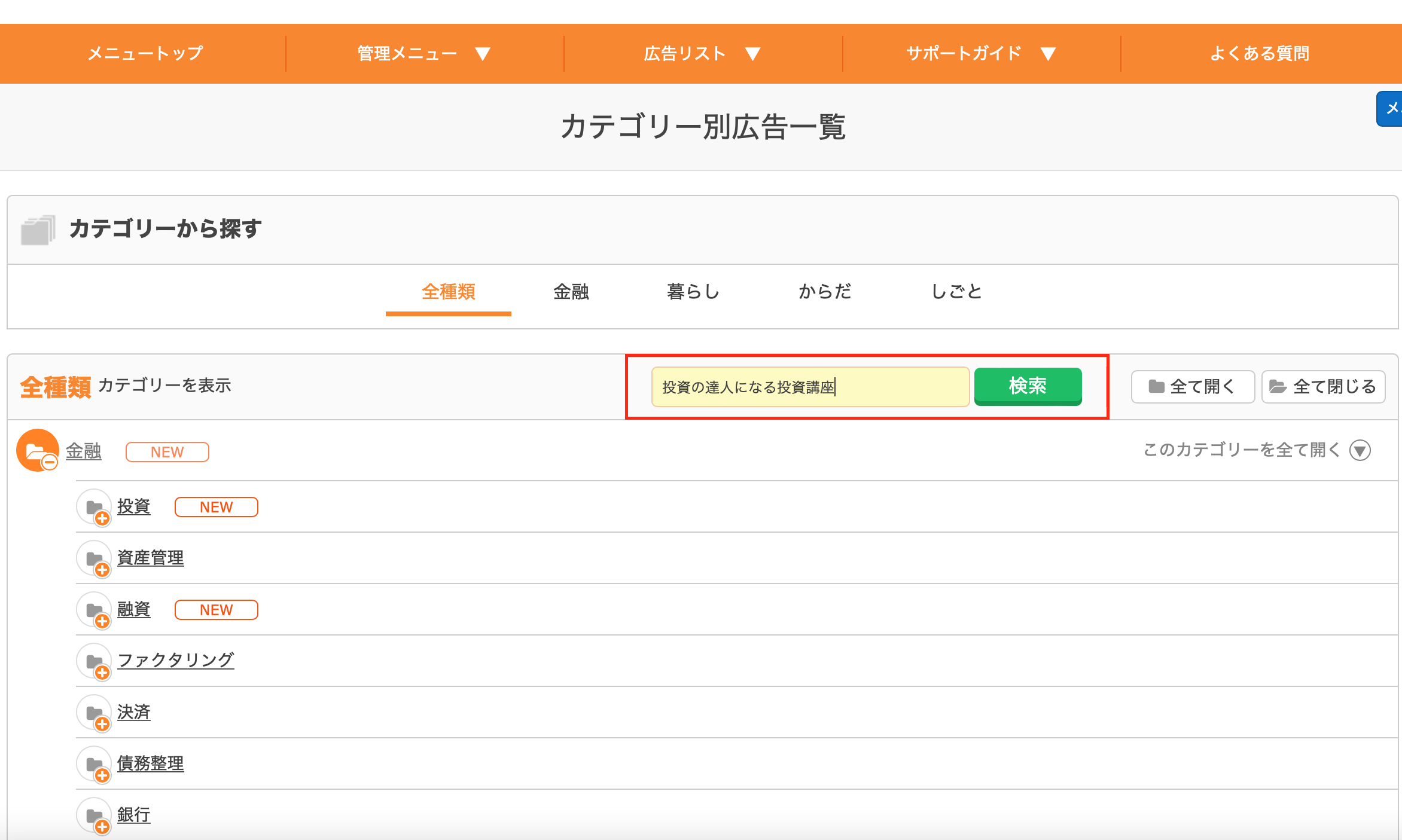The image size is (1402, 840).
Task: Switch to the しごと tab
Action: coord(956,292)
